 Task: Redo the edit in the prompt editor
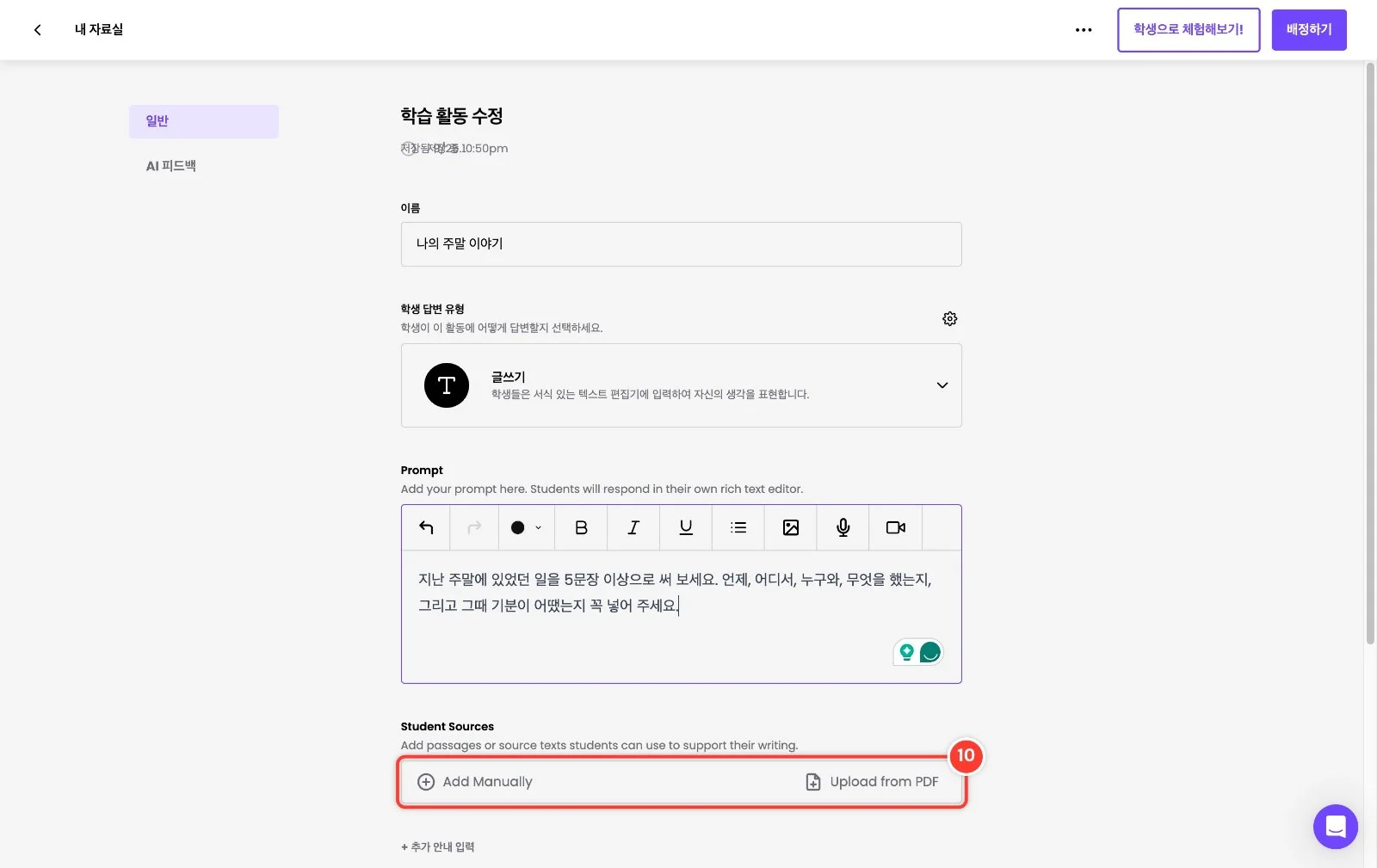click(474, 527)
